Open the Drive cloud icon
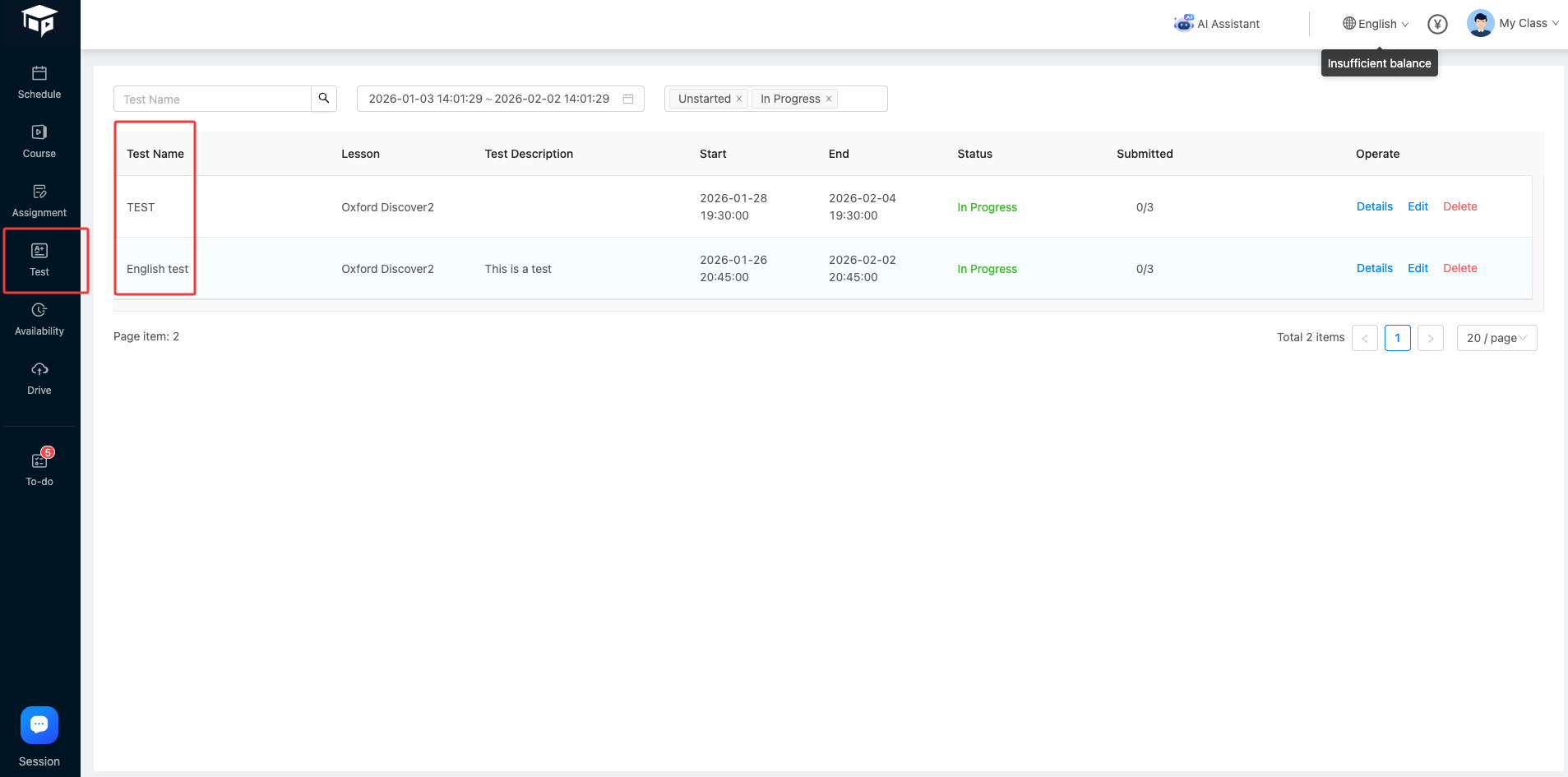Viewport: 1568px width, 777px height. (x=39, y=378)
